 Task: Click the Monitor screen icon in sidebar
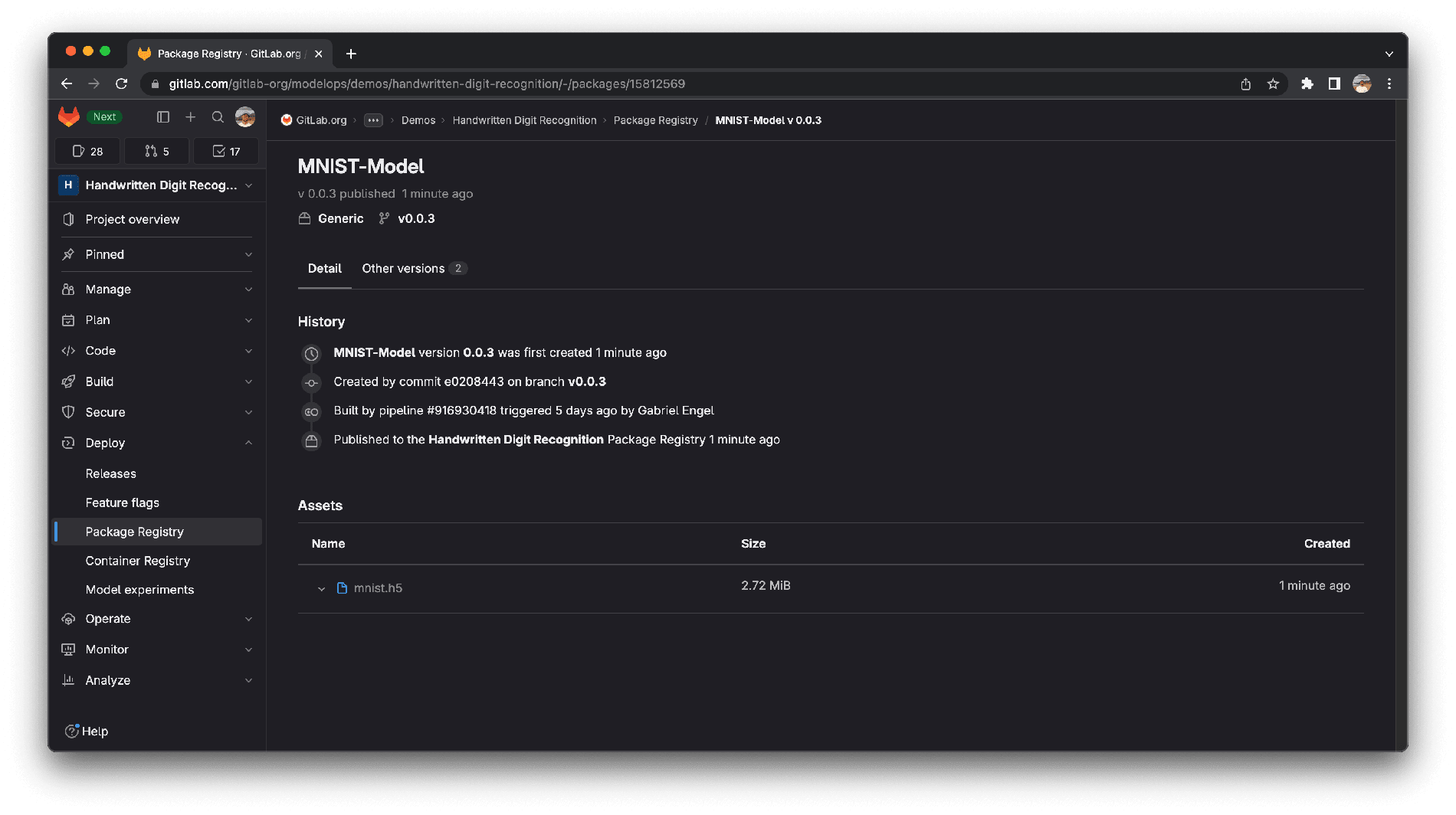(68, 650)
